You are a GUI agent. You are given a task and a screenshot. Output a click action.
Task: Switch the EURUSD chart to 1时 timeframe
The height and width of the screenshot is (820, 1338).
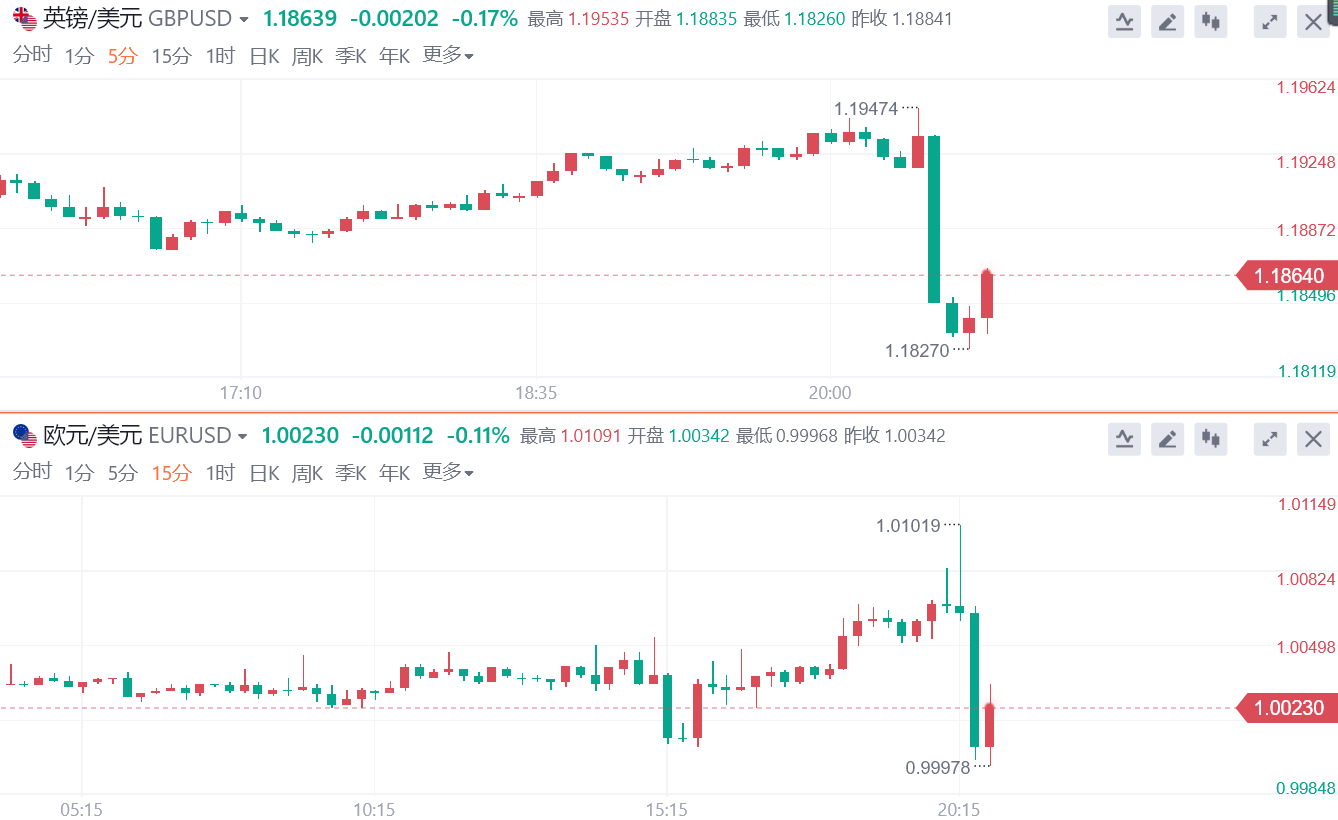point(220,473)
